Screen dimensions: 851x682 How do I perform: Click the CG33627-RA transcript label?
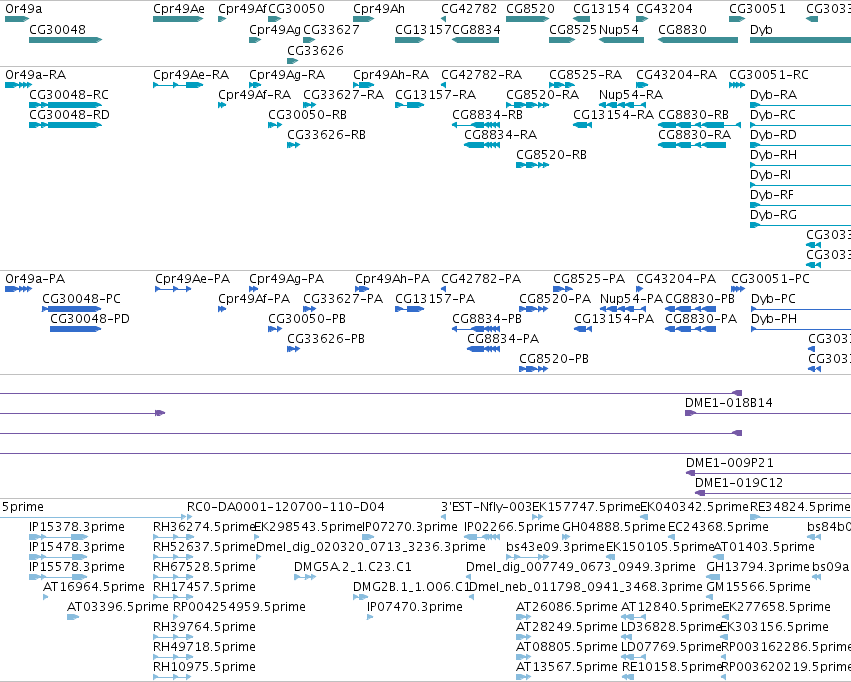(344, 94)
